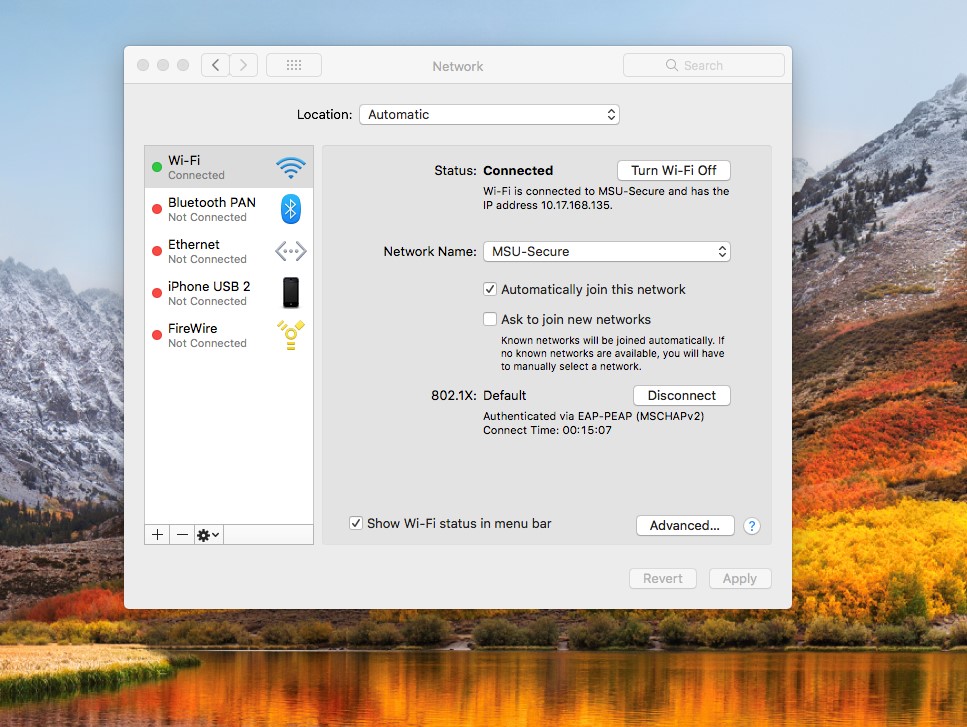Toggle Show Wi-Fi status in menu bar

[x=355, y=523]
